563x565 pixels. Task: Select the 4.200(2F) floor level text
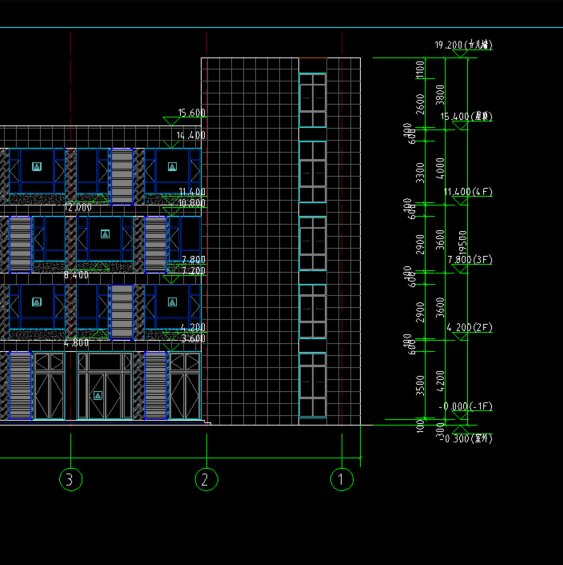tap(469, 327)
